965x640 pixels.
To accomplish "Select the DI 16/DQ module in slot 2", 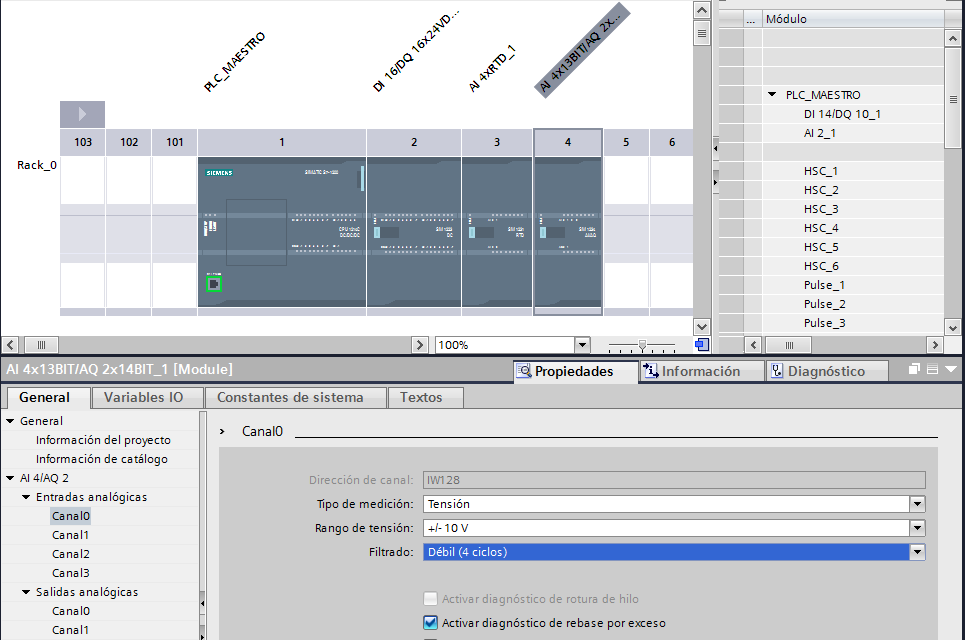I will pos(413,232).
